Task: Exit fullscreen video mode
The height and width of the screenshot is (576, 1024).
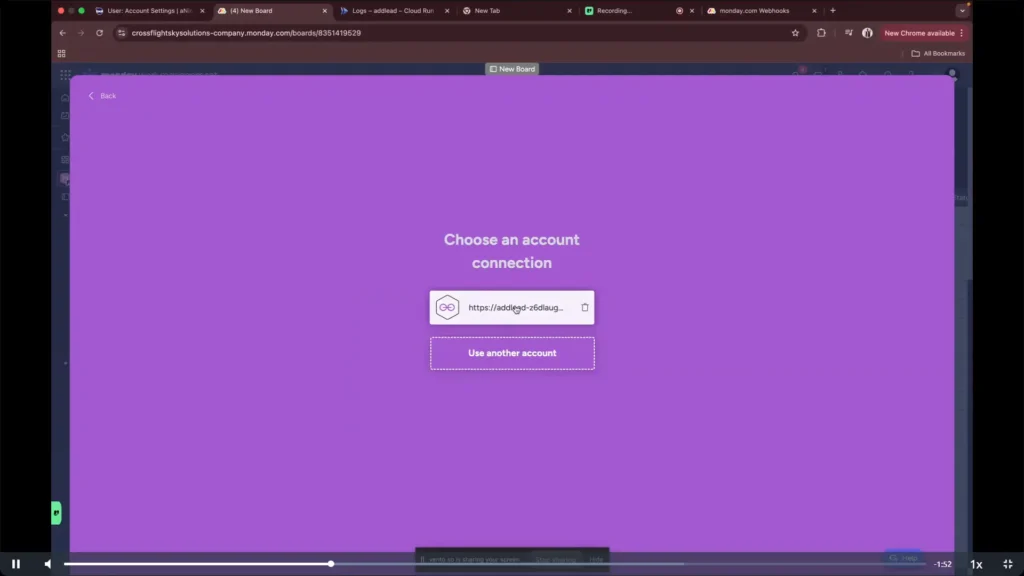Action: click(x=1007, y=564)
